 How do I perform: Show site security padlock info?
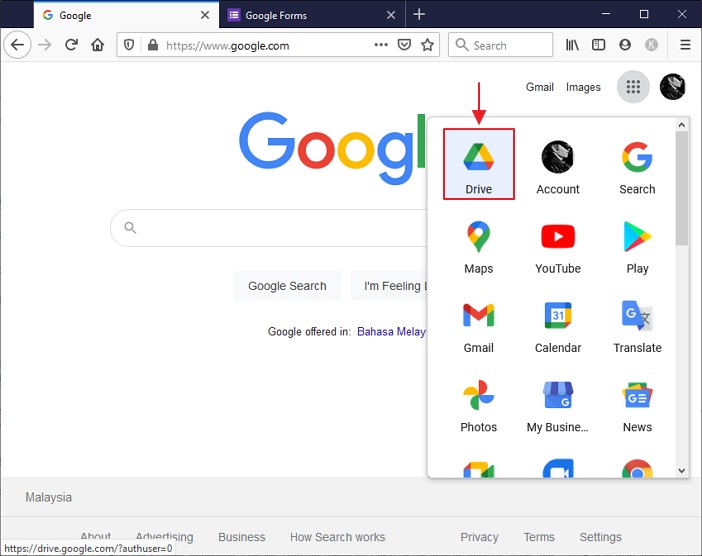(153, 45)
